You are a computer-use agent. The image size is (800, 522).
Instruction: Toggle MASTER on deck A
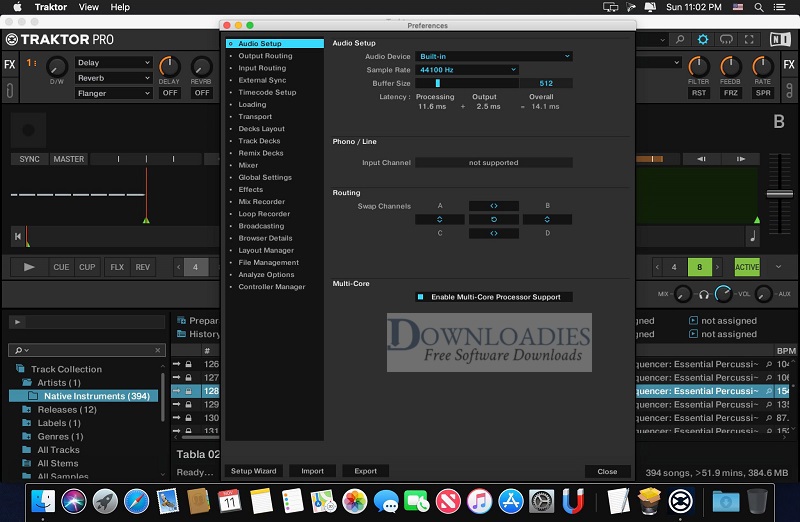pyautogui.click(x=69, y=159)
